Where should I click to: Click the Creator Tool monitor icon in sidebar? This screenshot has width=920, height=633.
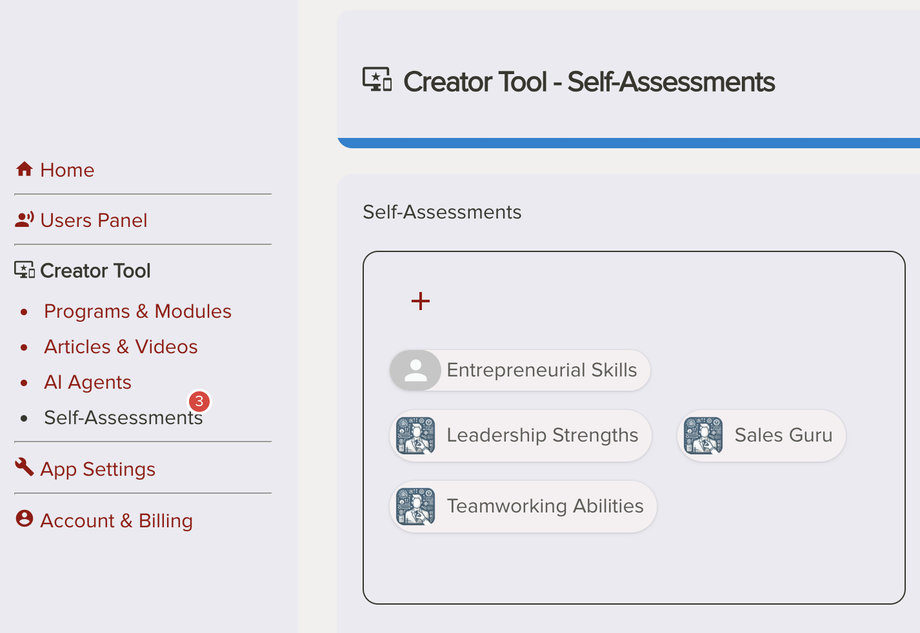click(25, 270)
